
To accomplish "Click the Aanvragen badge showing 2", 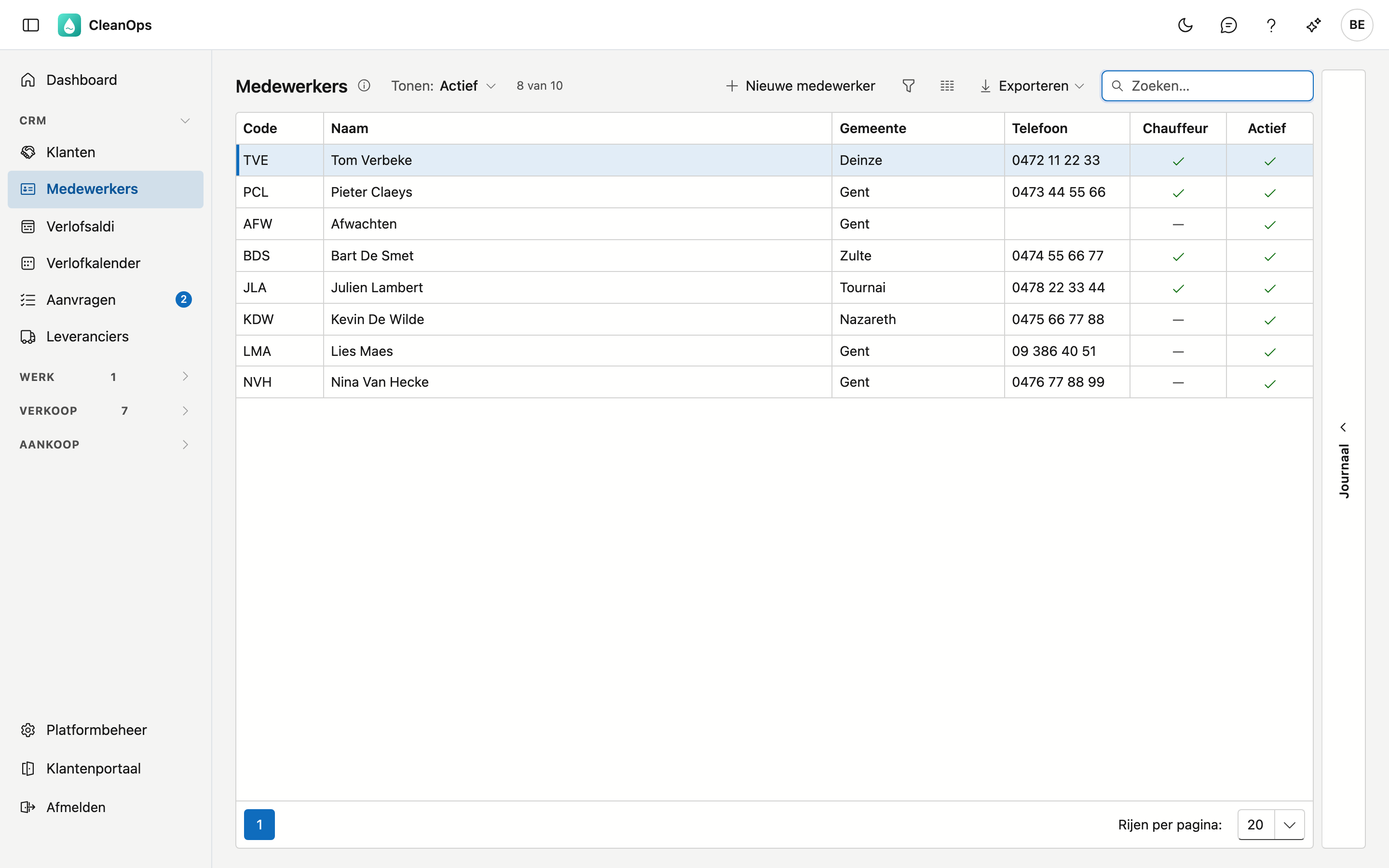I will pyautogui.click(x=184, y=299).
